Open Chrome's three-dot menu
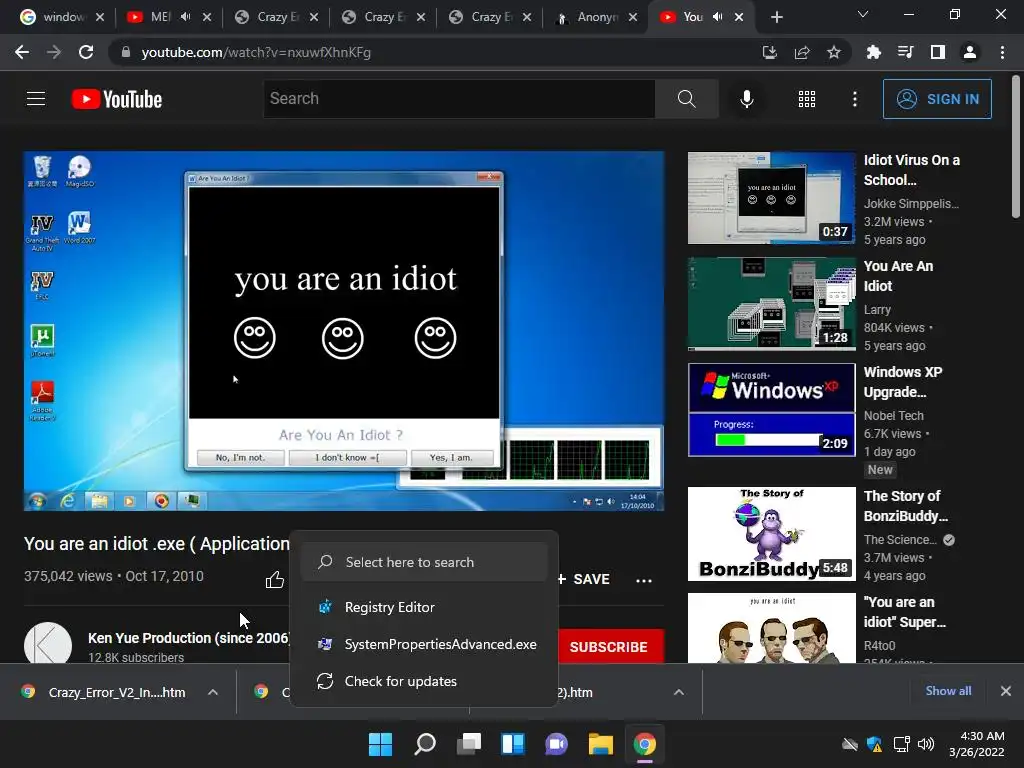The image size is (1024, 768). tap(1002, 52)
